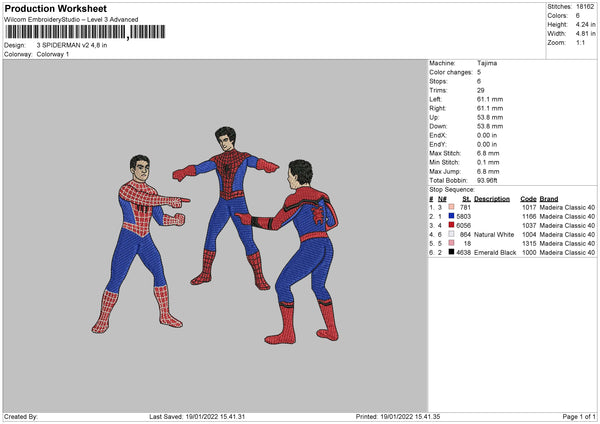Click thread code 1315
Image resolution: width=600 pixels, height=424 pixels.
(x=529, y=243)
